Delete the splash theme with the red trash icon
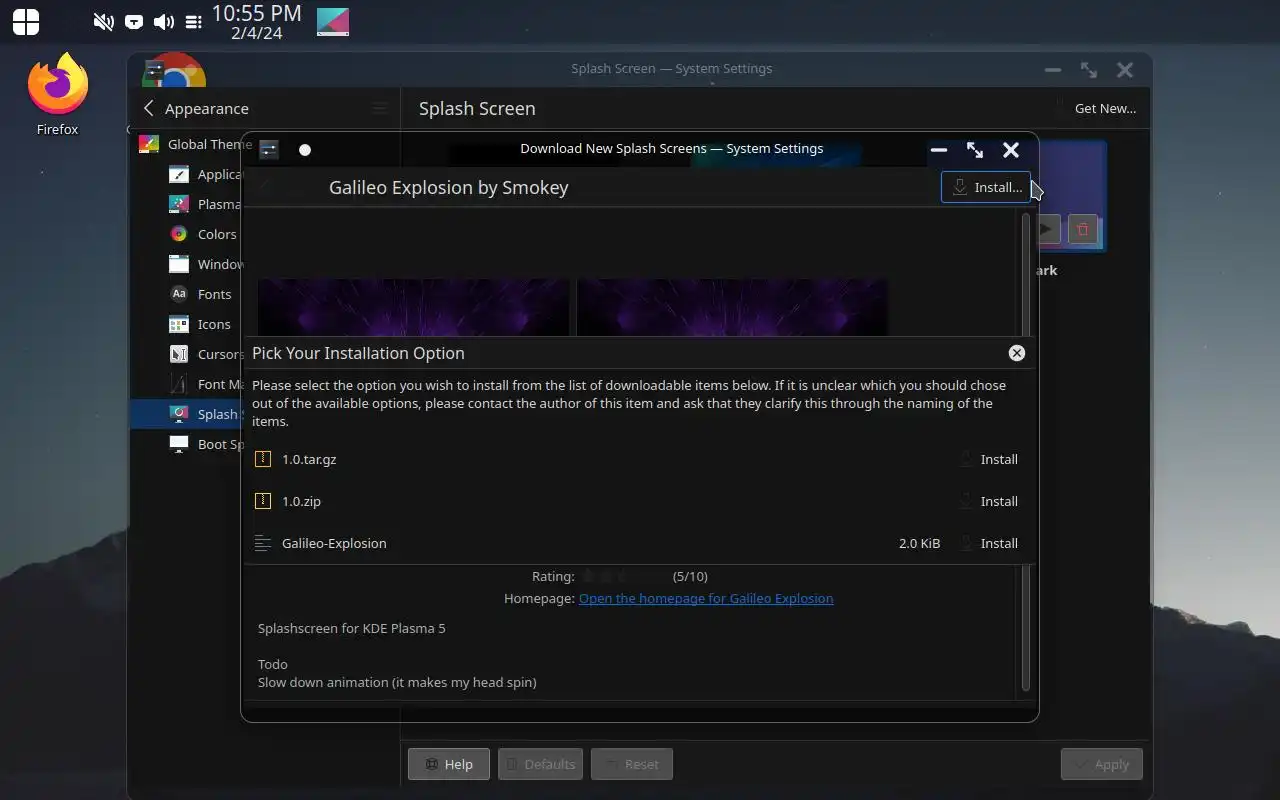 (1083, 230)
